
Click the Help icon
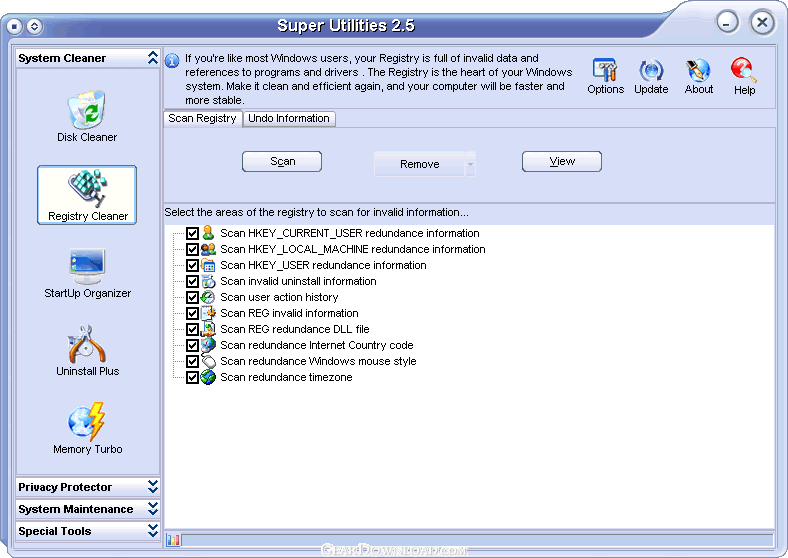(744, 76)
